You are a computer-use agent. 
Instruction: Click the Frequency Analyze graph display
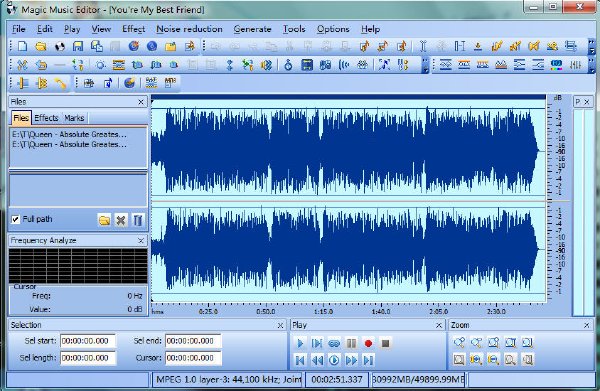[x=78, y=266]
